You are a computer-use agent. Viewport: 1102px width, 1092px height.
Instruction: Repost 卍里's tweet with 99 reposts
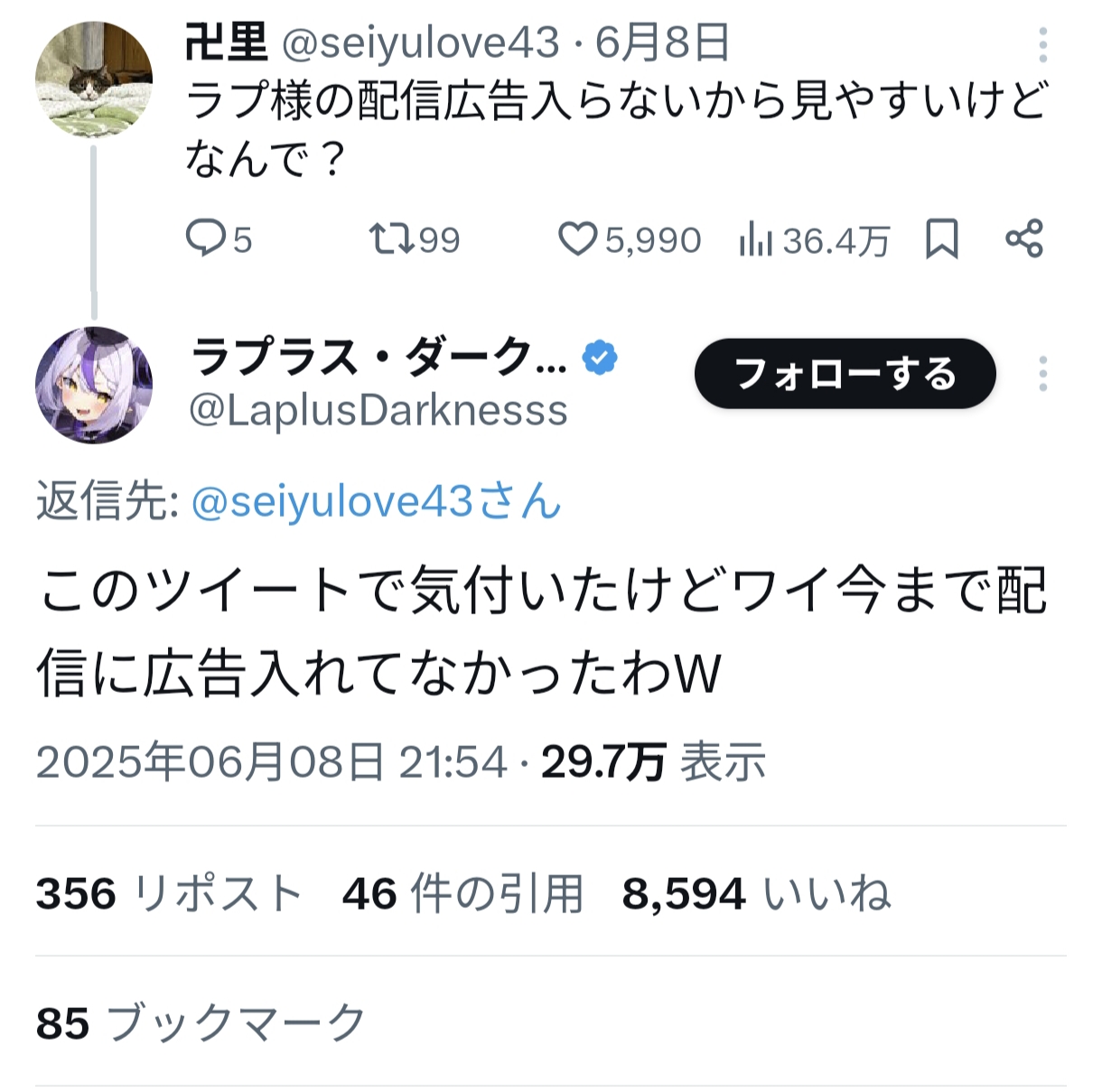point(415,239)
